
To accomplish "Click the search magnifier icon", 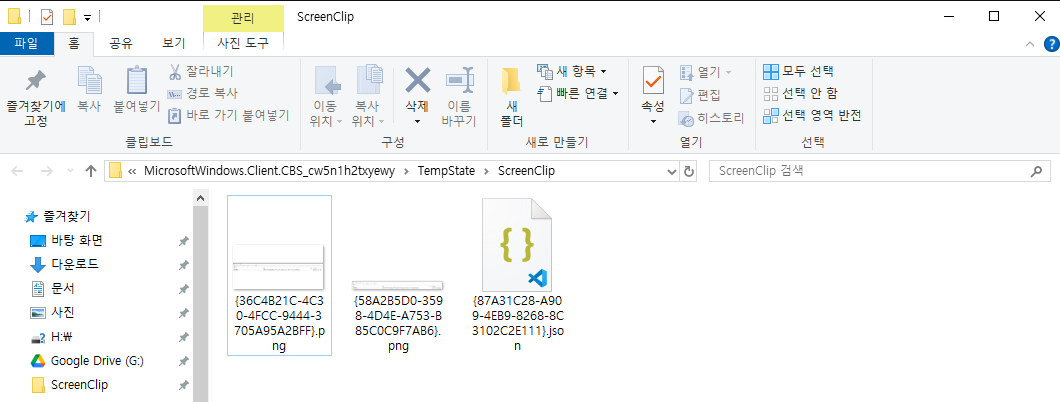I will click(x=1036, y=172).
